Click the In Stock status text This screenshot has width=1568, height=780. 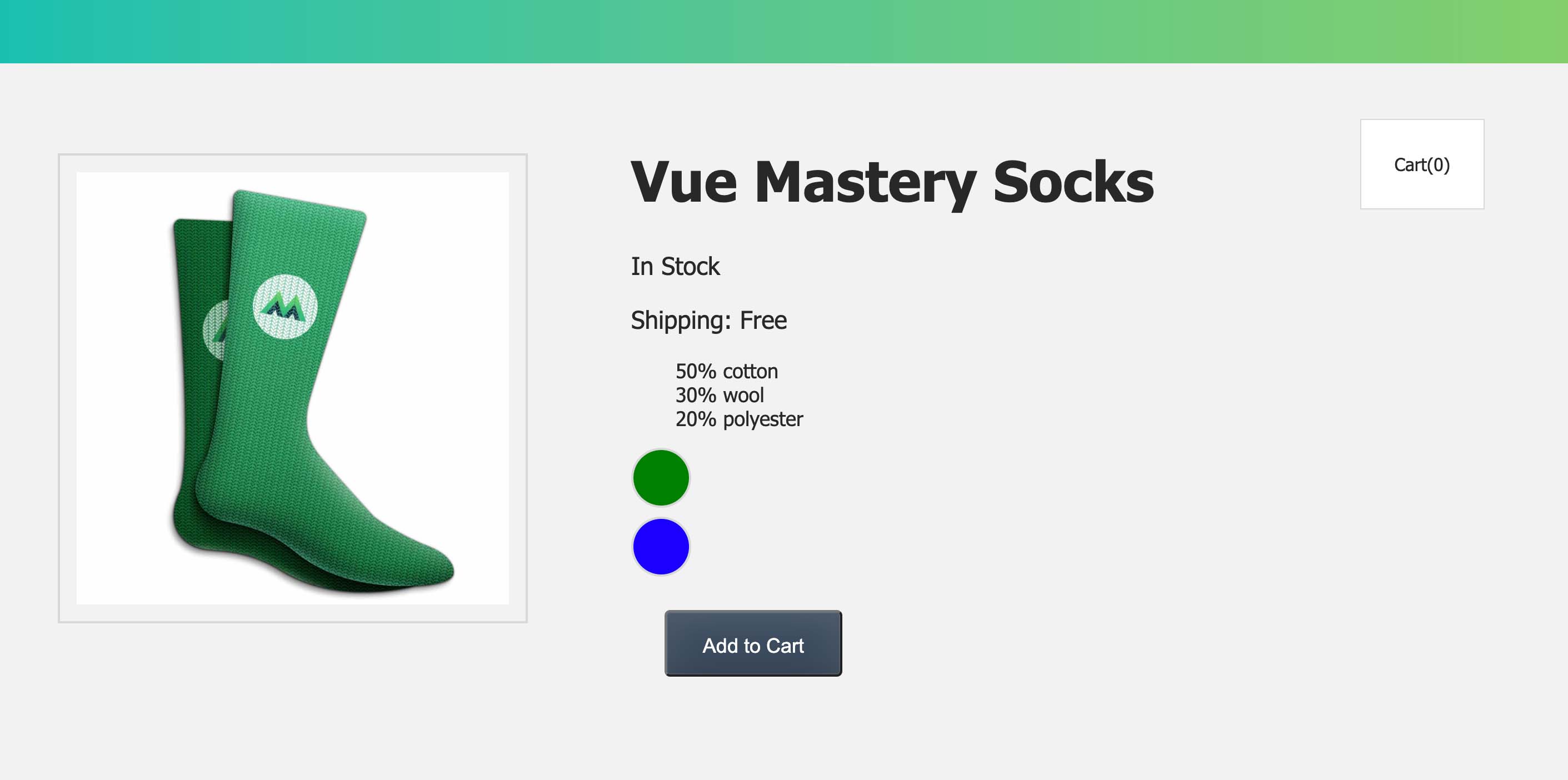(x=675, y=266)
